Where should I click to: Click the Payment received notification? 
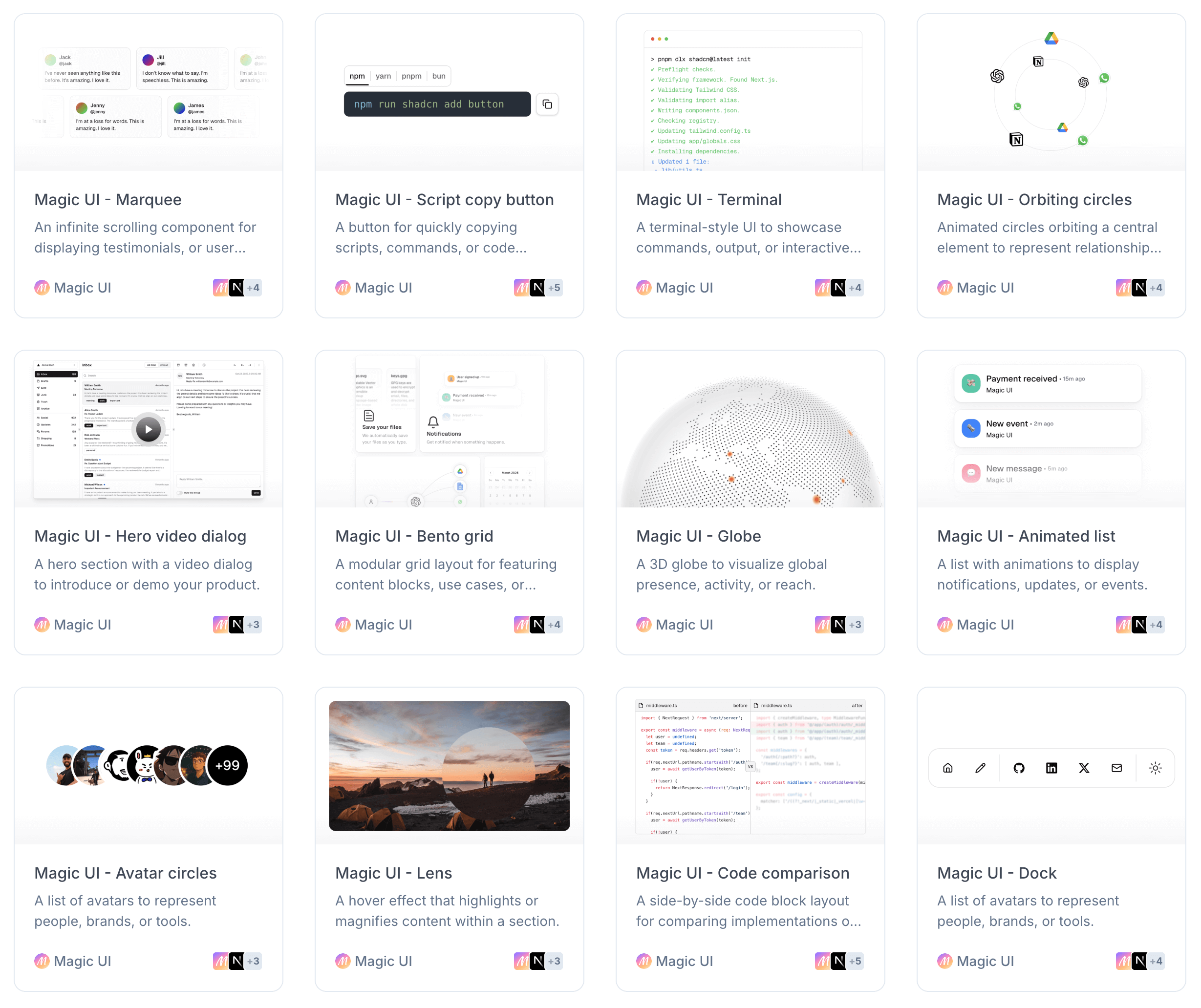click(x=1047, y=384)
